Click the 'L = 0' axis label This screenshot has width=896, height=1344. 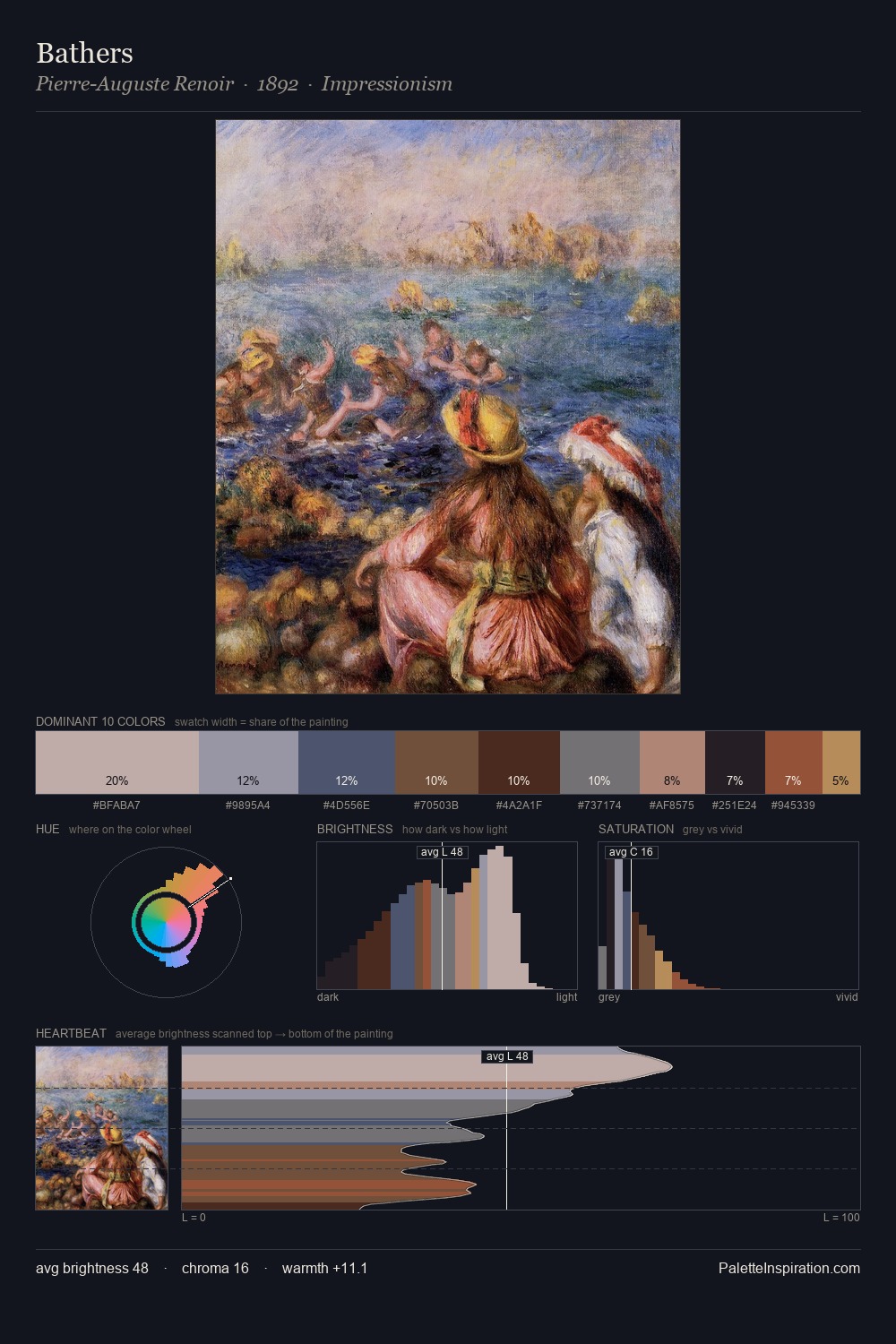[194, 1218]
